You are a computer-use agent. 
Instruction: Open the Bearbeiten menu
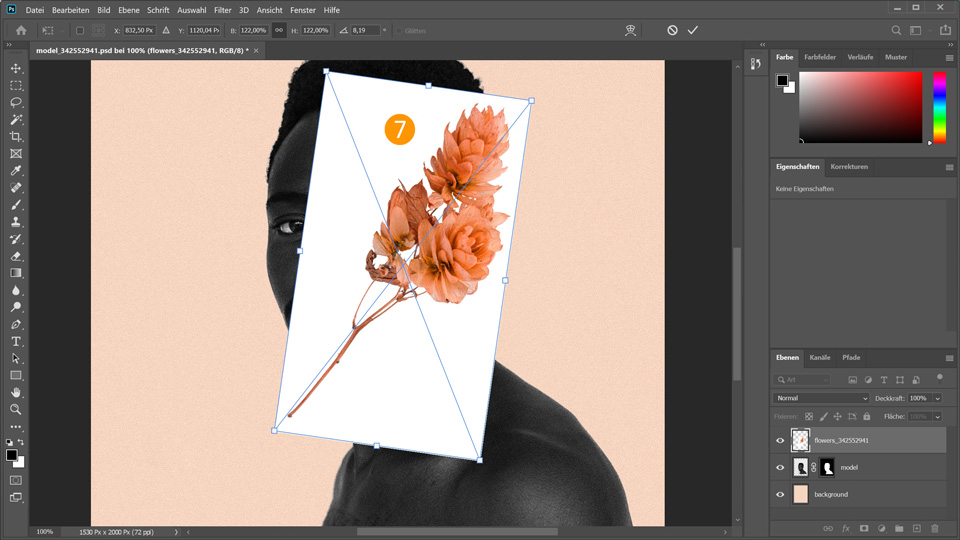click(70, 10)
